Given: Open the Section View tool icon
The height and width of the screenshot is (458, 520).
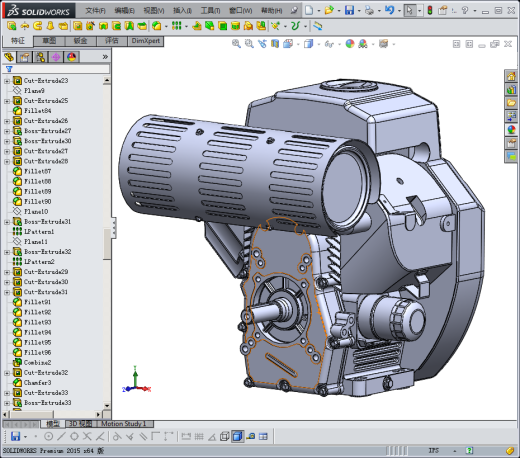Looking at the screenshot, I should (275, 44).
